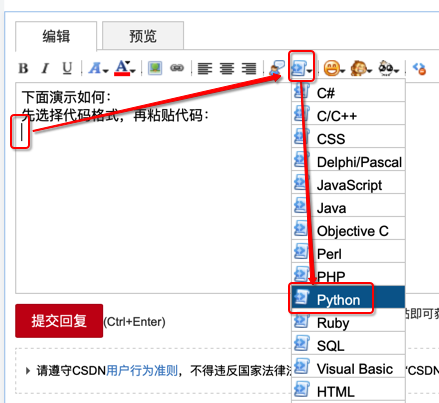Expand the CSDN rules notice triangle

(28, 370)
